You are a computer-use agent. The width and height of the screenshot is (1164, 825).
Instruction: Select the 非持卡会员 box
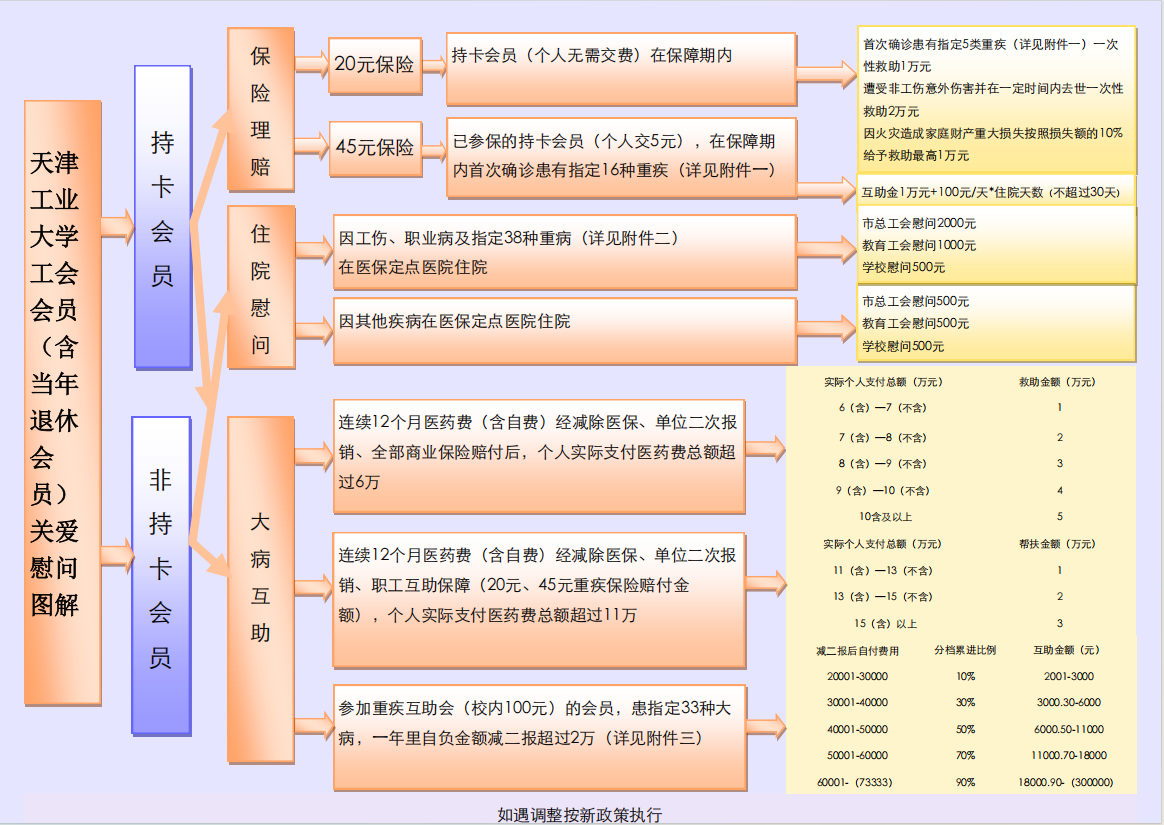pyautogui.click(x=161, y=575)
